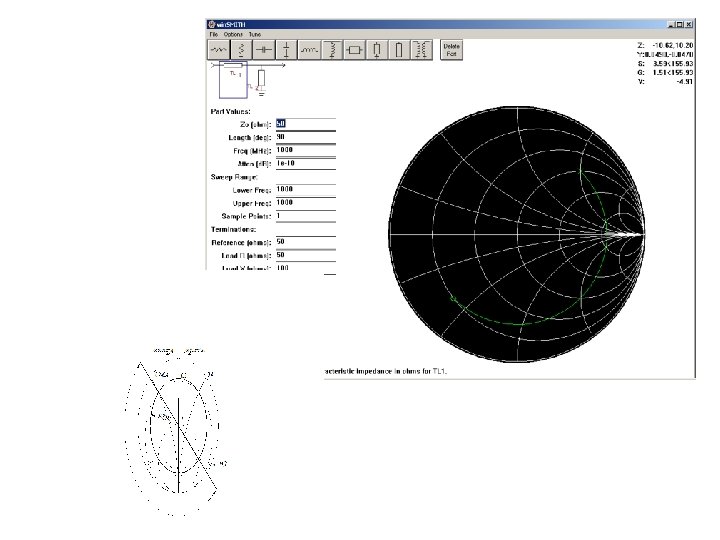The width and height of the screenshot is (720, 540).
Task: Click the Y admittance readout value
Action: click(668, 55)
